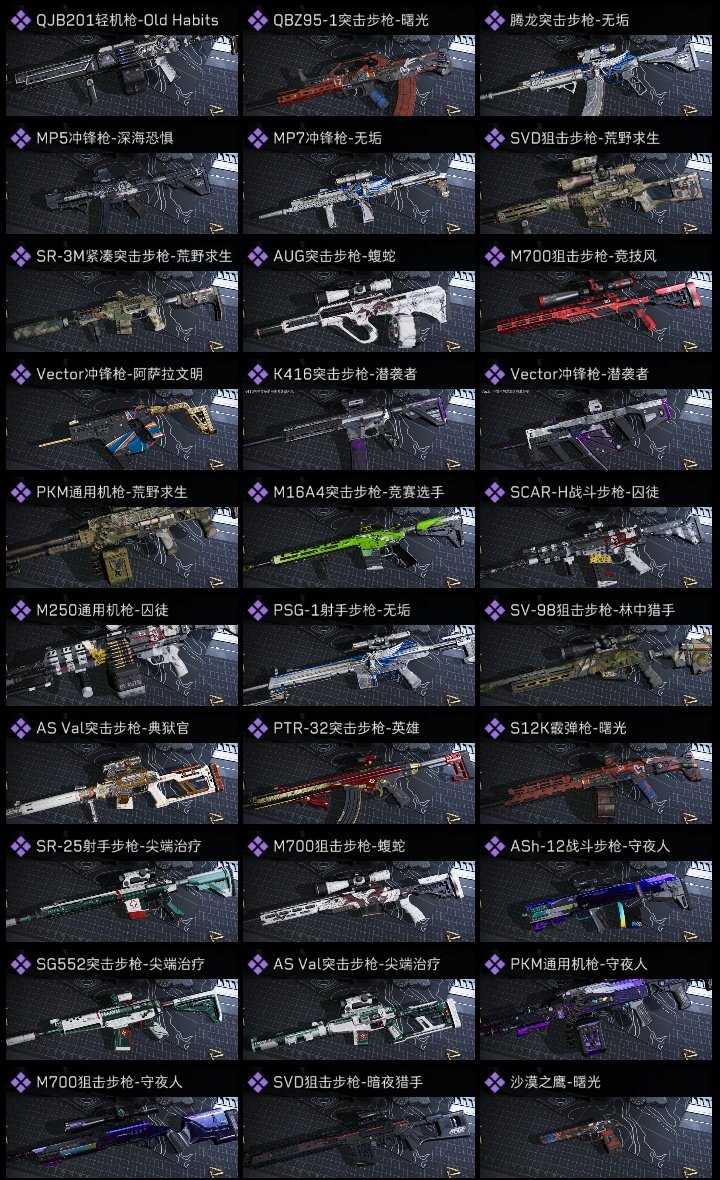Click the rarity icon beside MP5冲锋枪-深海恐惧

point(20,138)
